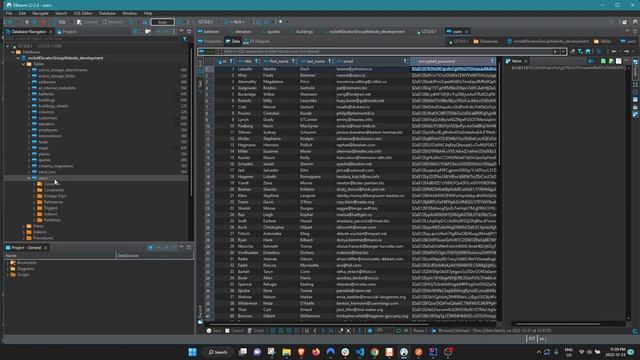Switch to the elevators editor tab

click(x=240, y=32)
